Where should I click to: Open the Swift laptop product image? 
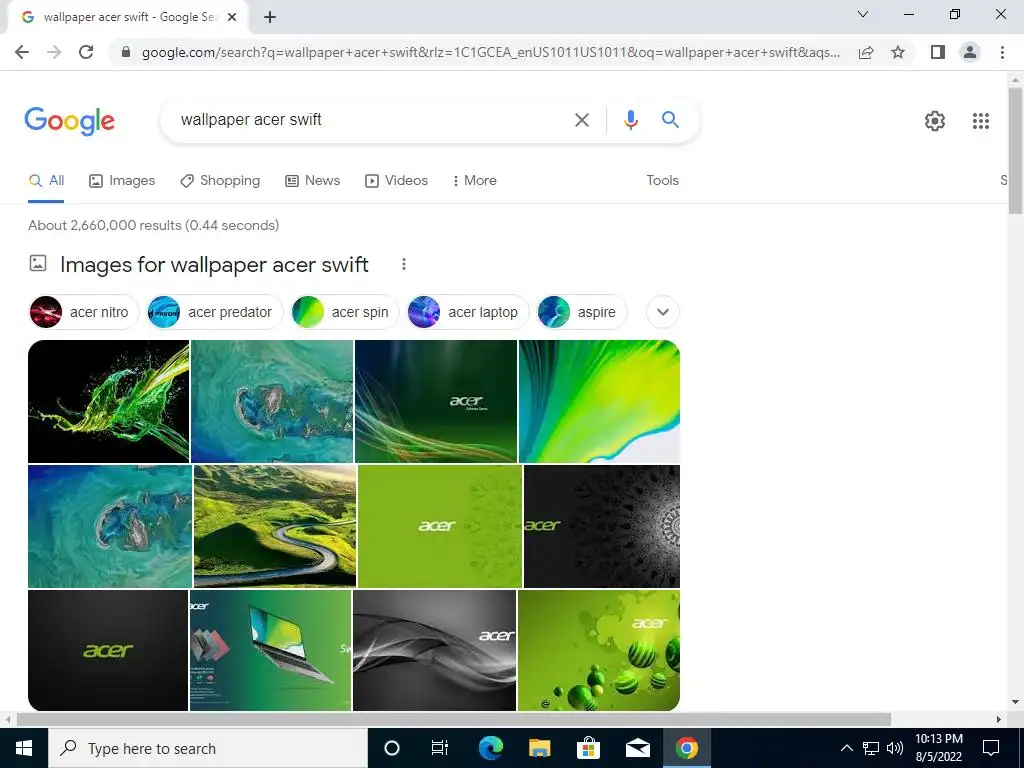point(270,650)
